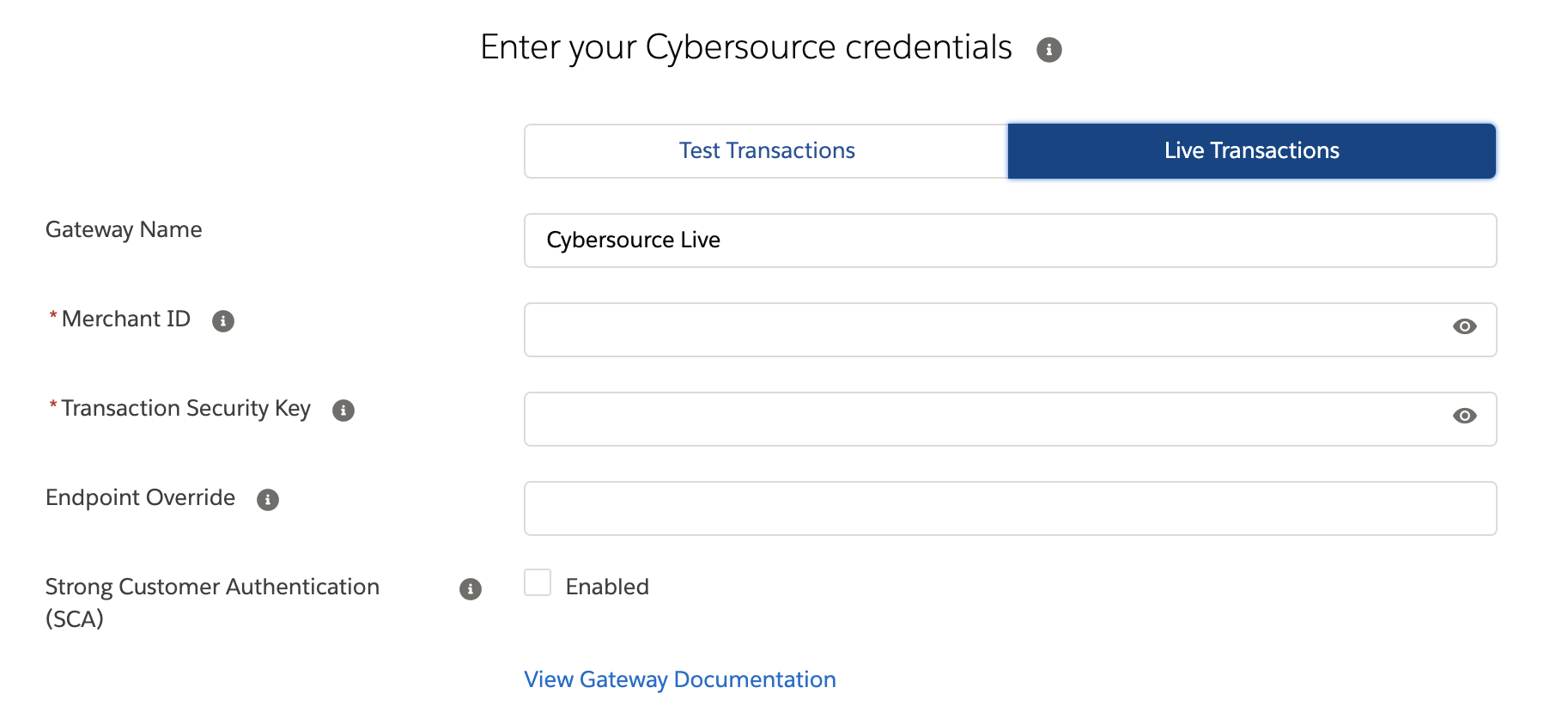
Task: Click the Transaction Security Key info icon
Action: point(343,411)
